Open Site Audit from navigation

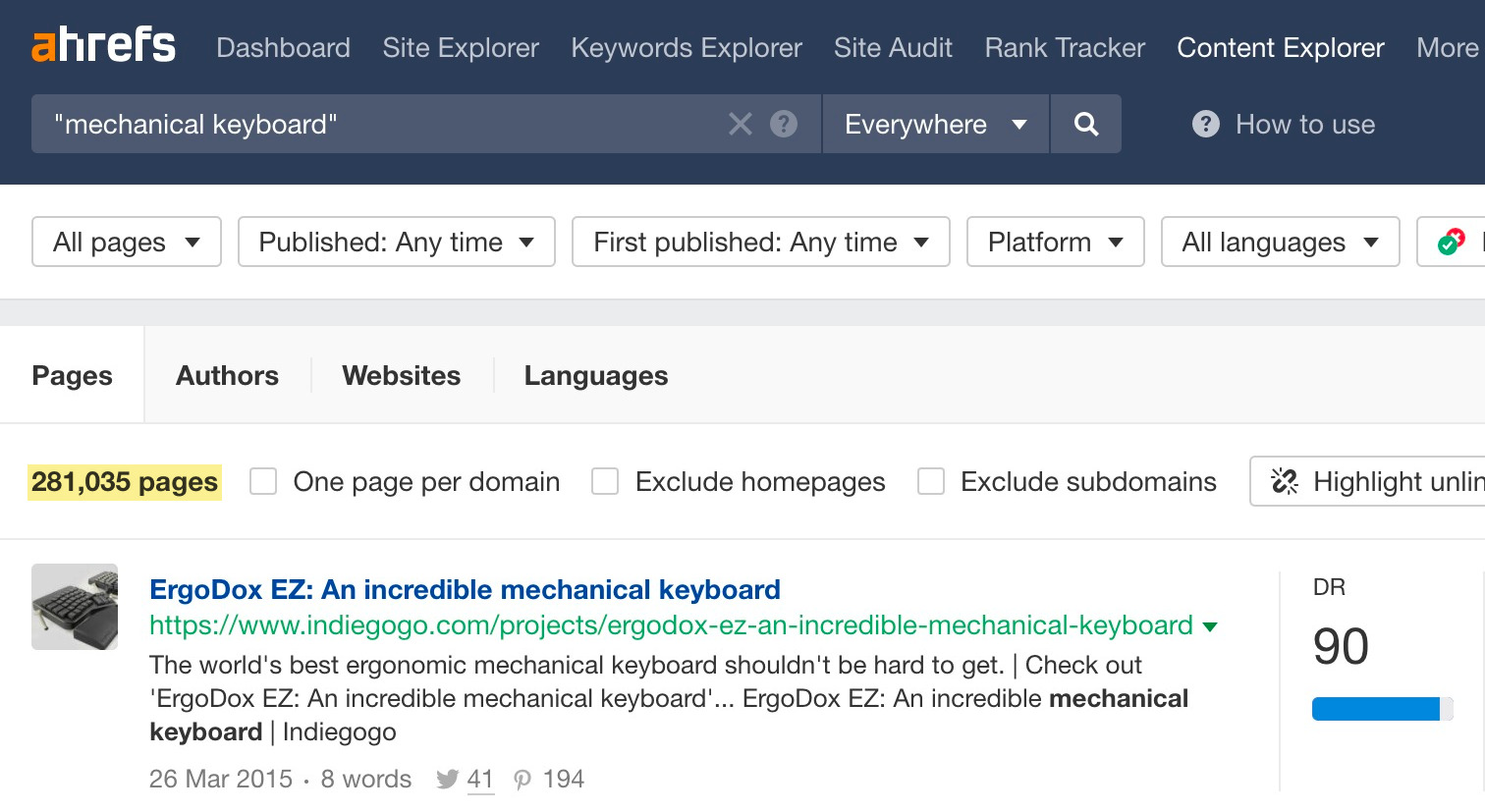893,47
